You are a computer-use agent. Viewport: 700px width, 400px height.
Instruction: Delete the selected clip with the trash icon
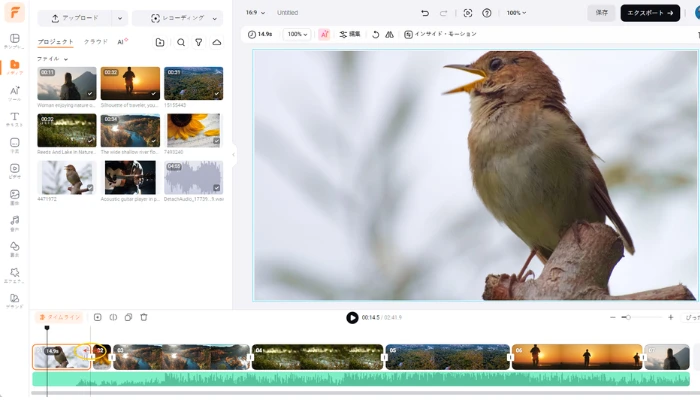point(144,317)
